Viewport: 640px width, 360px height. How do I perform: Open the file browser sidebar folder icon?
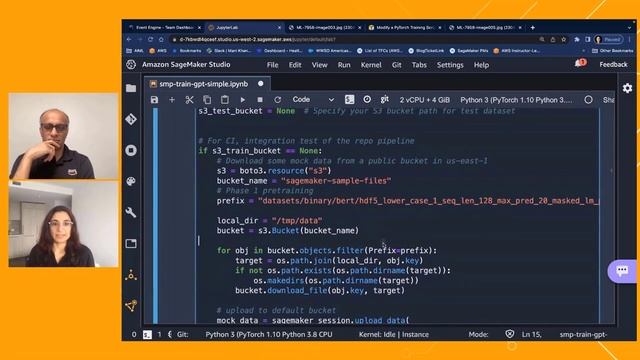pyautogui.click(x=131, y=88)
